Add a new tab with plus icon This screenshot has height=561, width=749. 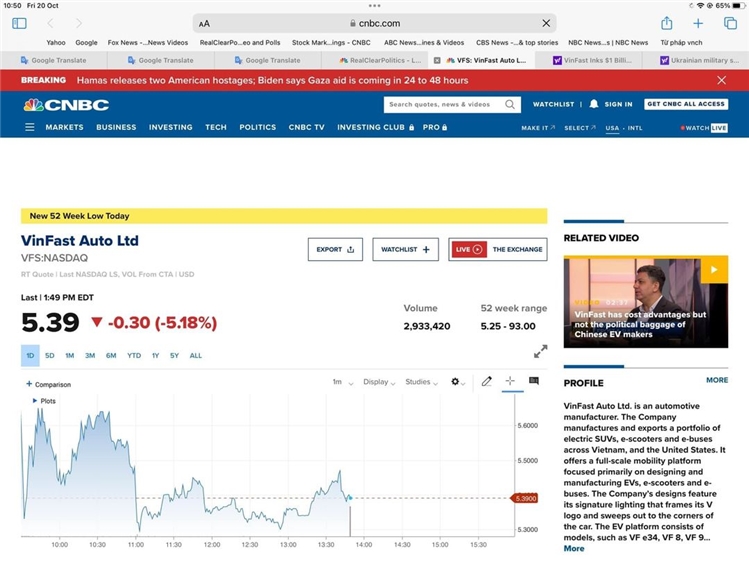point(698,23)
